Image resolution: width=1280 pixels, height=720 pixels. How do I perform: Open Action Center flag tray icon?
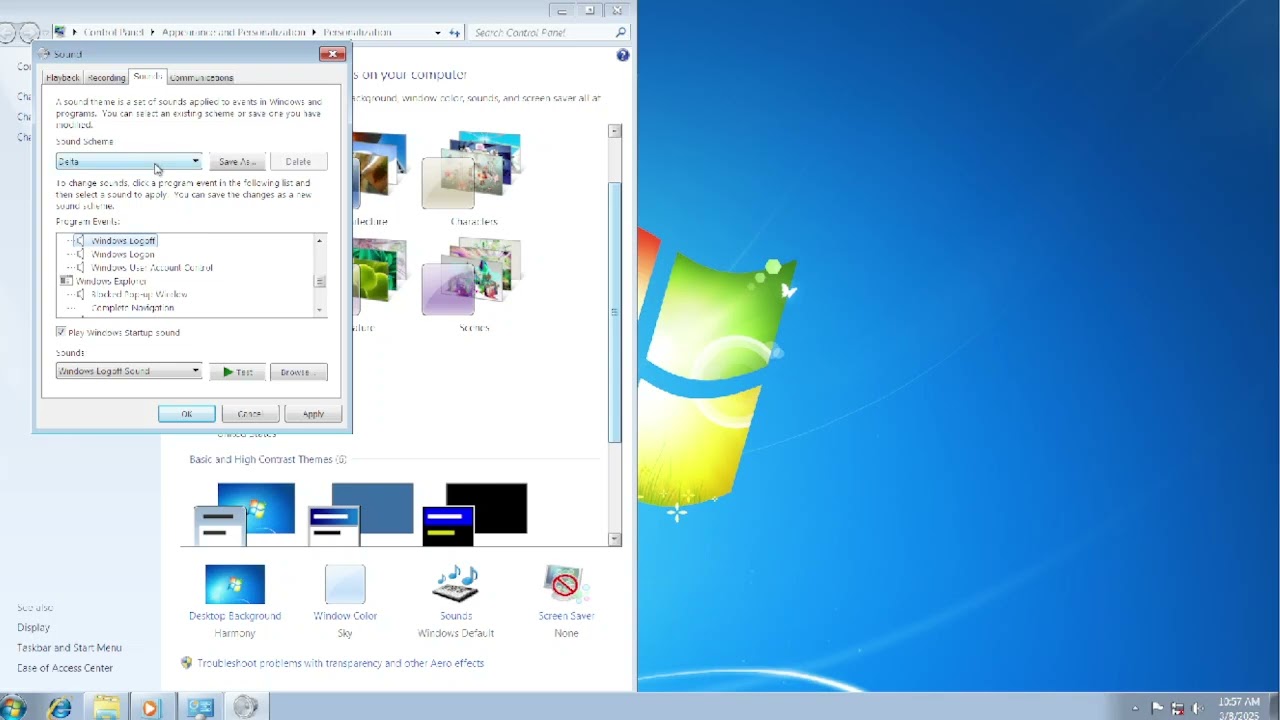pyautogui.click(x=1157, y=708)
